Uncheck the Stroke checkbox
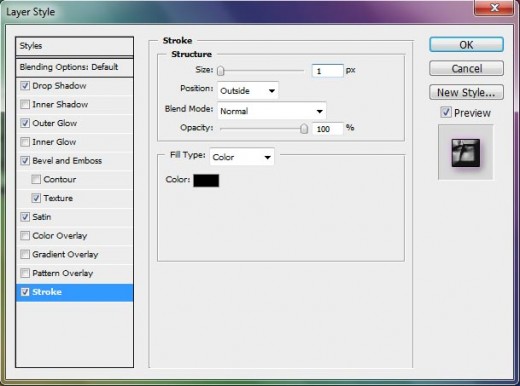Screen dimensions: 520x386 [25, 292]
